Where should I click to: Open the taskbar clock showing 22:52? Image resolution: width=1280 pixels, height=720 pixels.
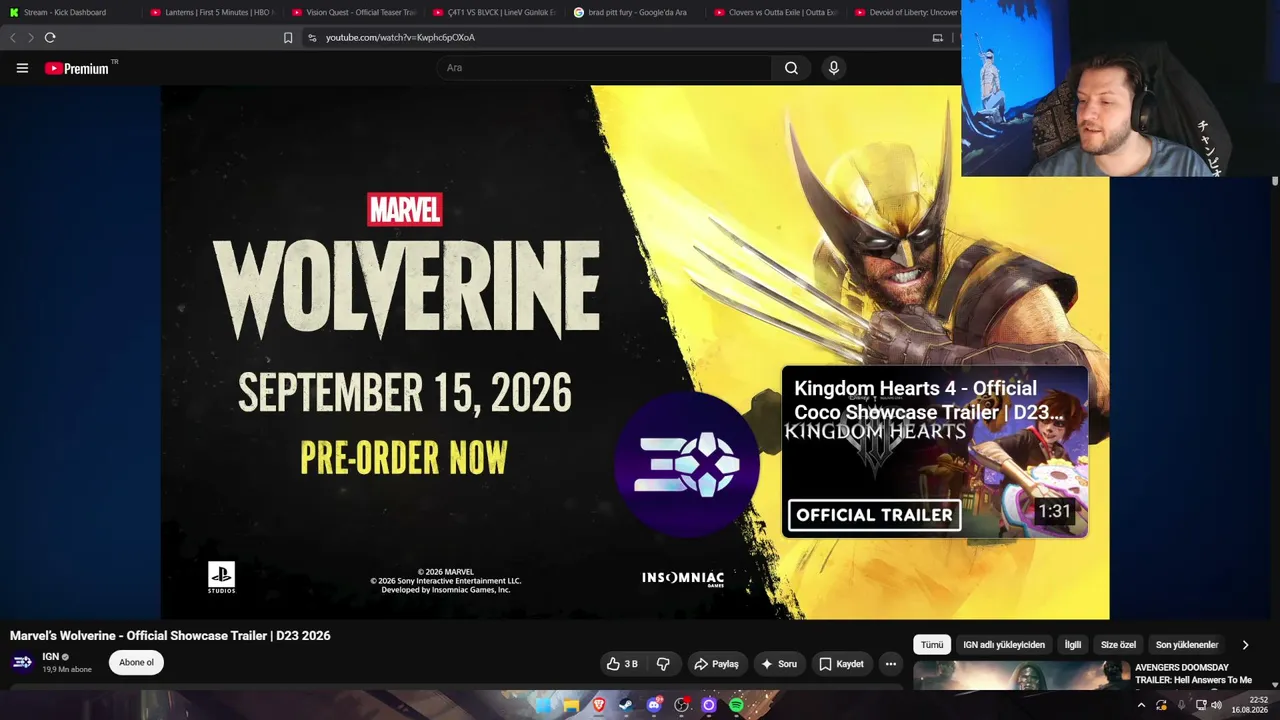1250,705
